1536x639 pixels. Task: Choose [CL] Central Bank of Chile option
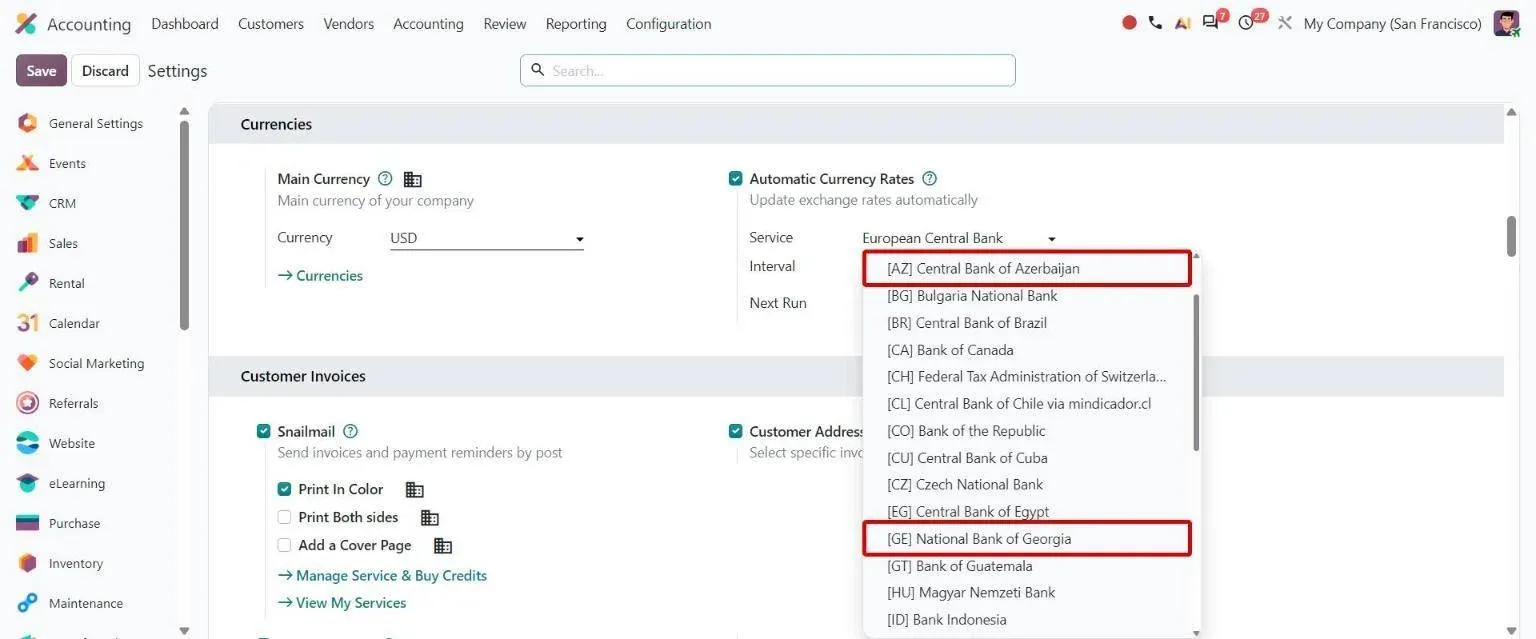point(1027,404)
